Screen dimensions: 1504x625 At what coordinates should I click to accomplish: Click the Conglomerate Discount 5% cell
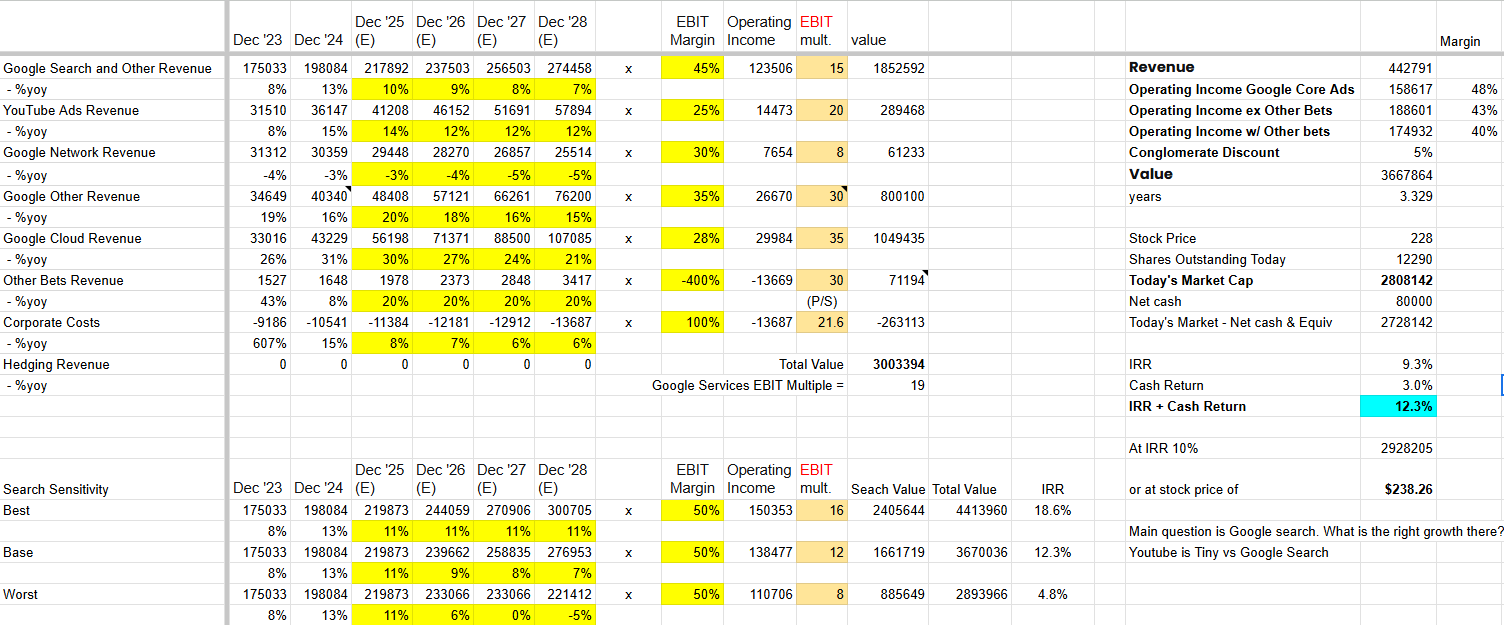(x=1398, y=152)
